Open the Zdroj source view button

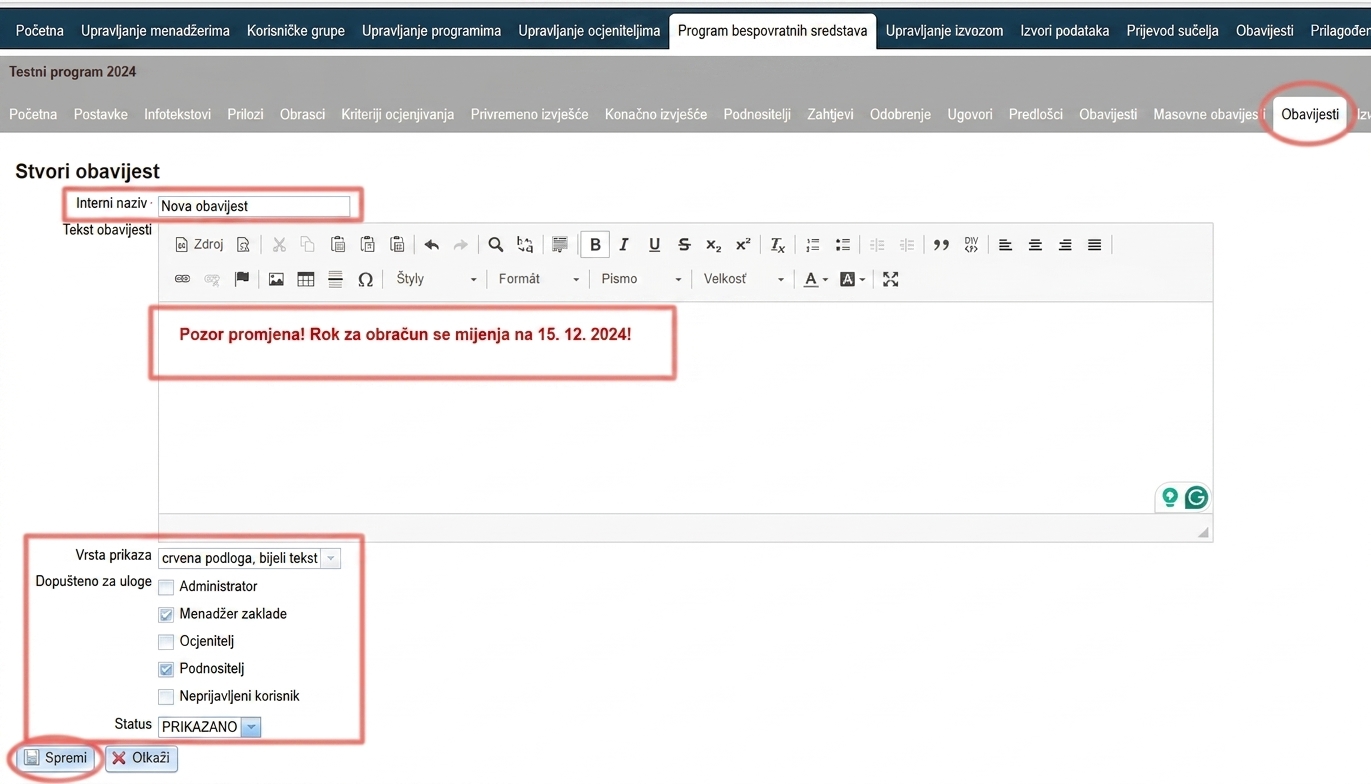(x=199, y=244)
